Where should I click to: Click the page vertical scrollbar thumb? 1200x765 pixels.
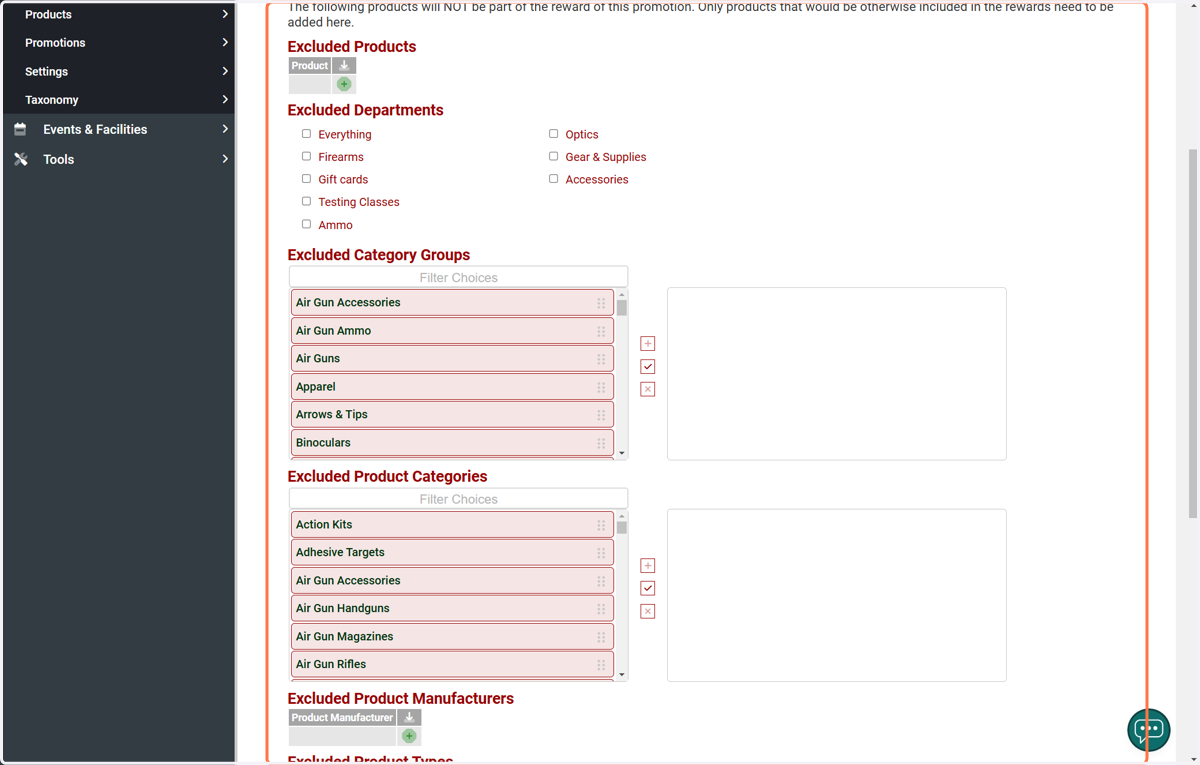coord(1192,333)
